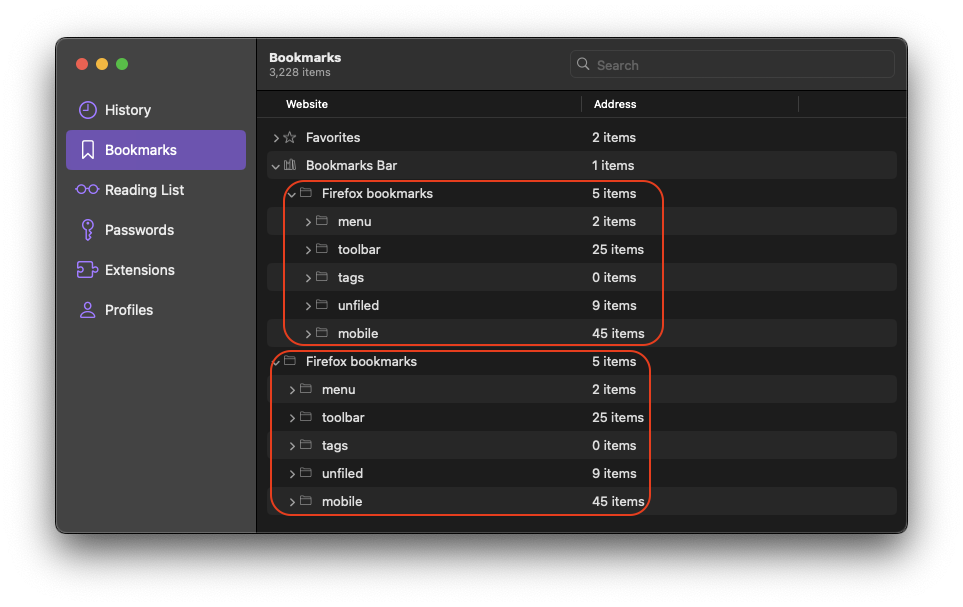Collapse the Bookmarks Bar folder
This screenshot has width=963, height=607.
(276, 166)
